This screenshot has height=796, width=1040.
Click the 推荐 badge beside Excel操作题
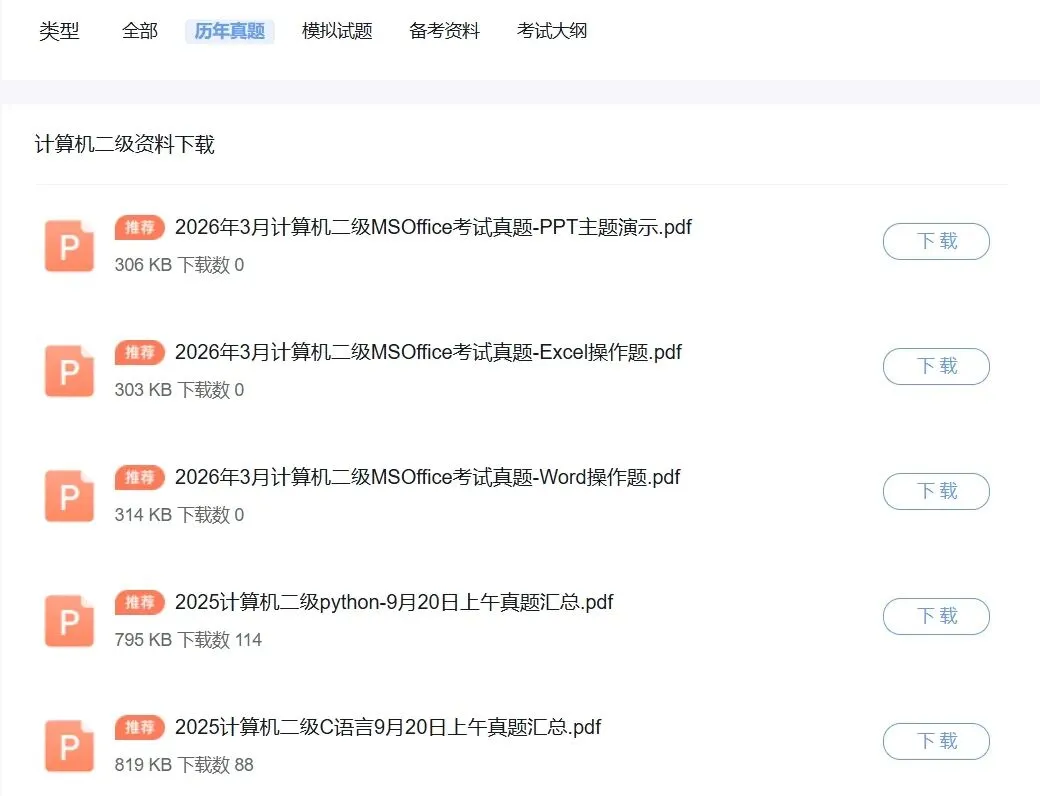139,352
